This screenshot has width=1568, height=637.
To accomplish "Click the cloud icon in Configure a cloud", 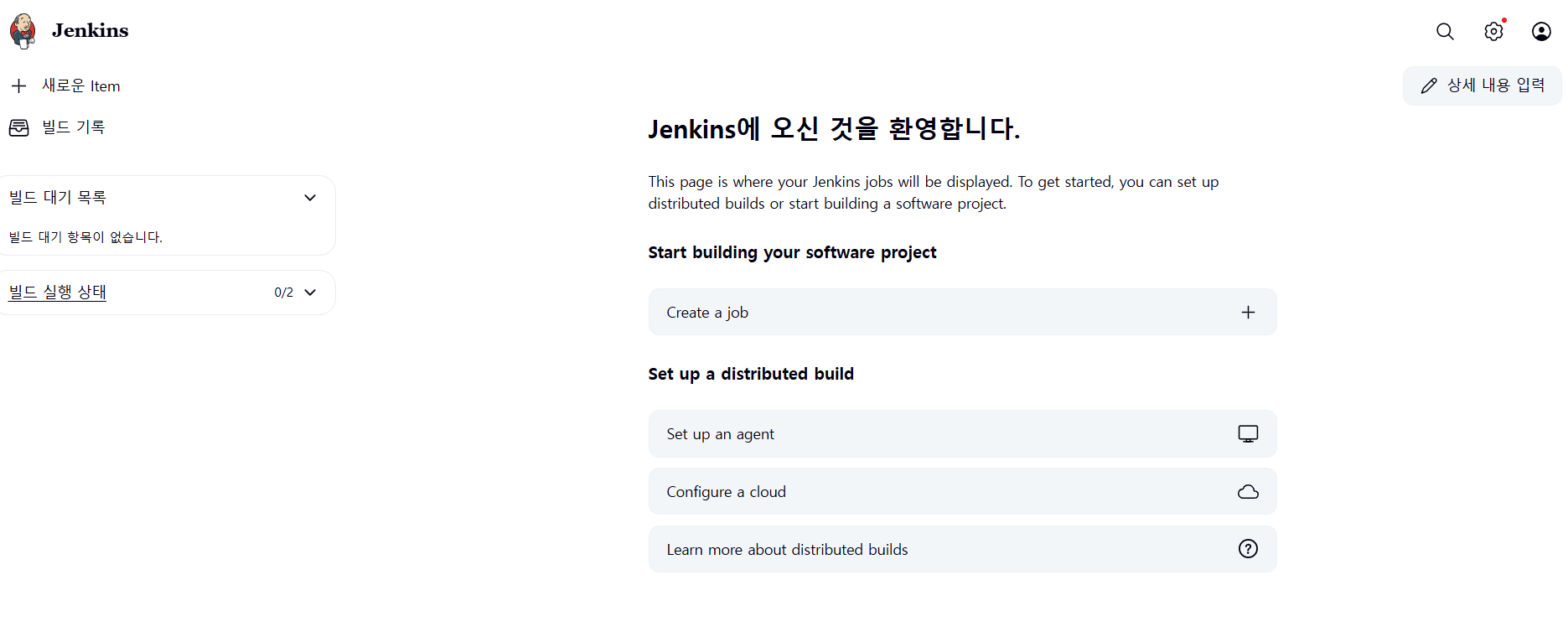I will click(x=1248, y=491).
